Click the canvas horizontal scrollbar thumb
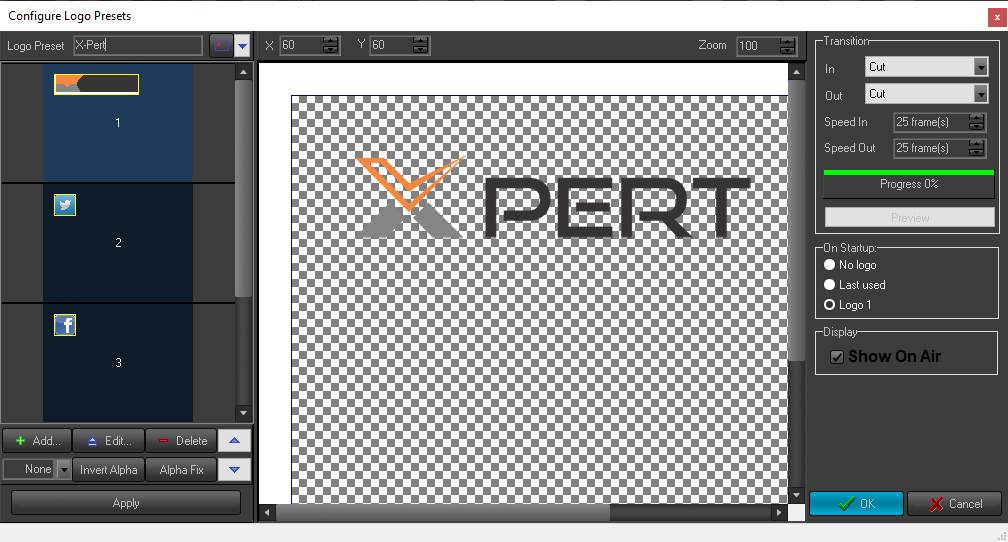Screen dimensions: 1008x542 pyautogui.click(x=442, y=512)
